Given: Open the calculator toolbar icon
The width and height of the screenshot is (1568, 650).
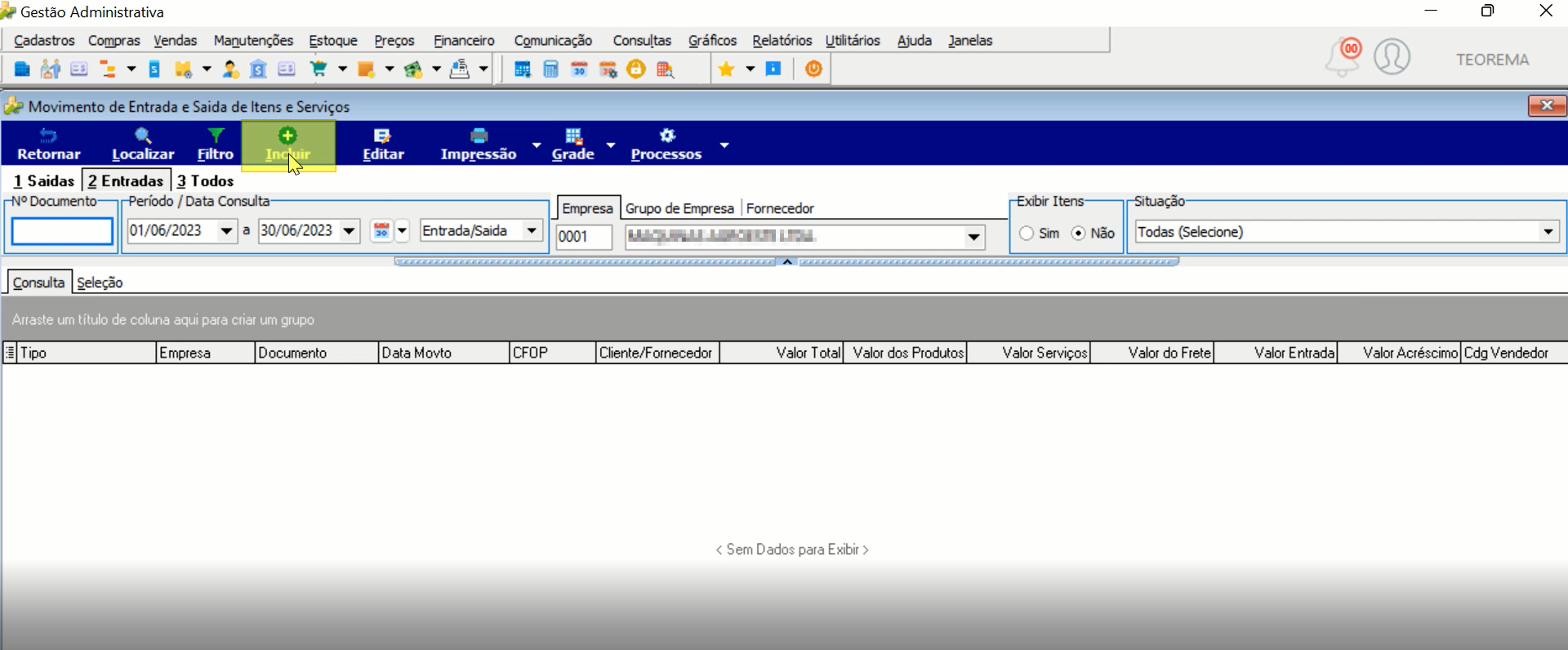Looking at the screenshot, I should click(x=551, y=69).
